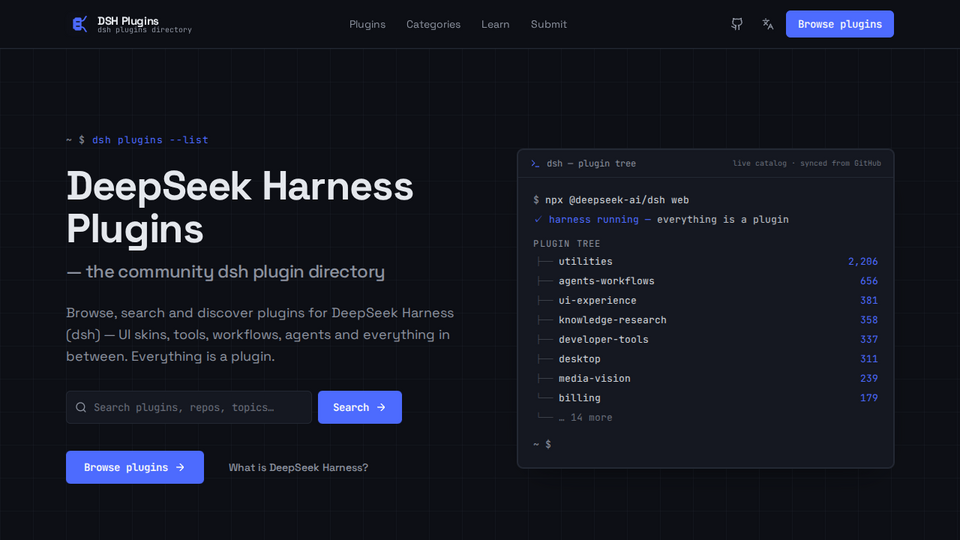Click "harness running" status text
960x540 pixels.
593,220
